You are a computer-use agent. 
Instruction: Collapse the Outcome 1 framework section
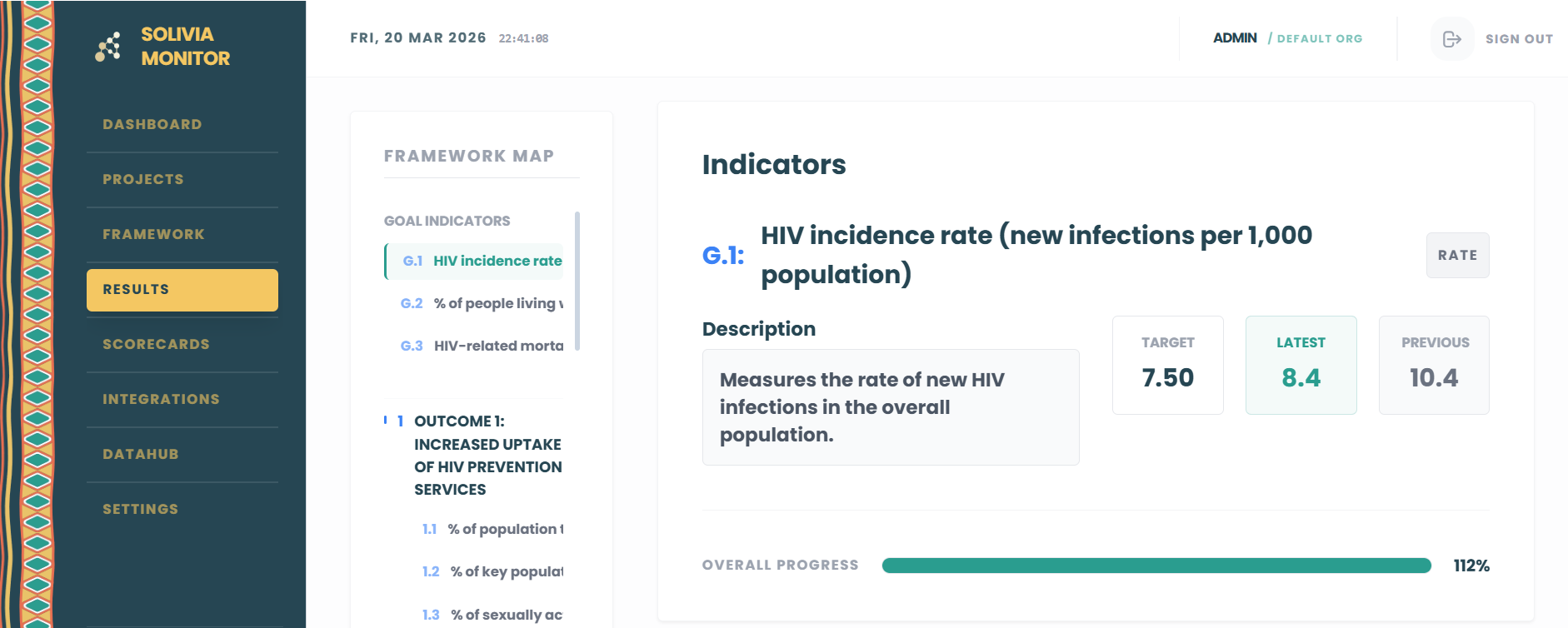[x=474, y=456]
